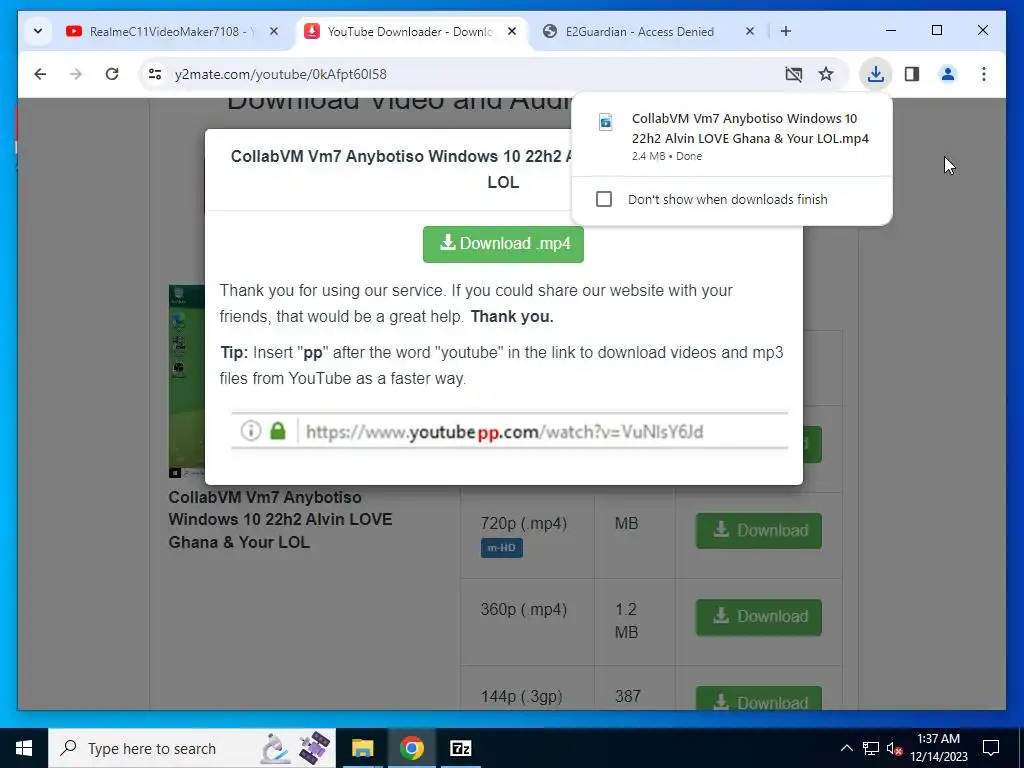The height and width of the screenshot is (768, 1024).
Task: Download the 720p (.mp4) version
Action: pos(759,530)
